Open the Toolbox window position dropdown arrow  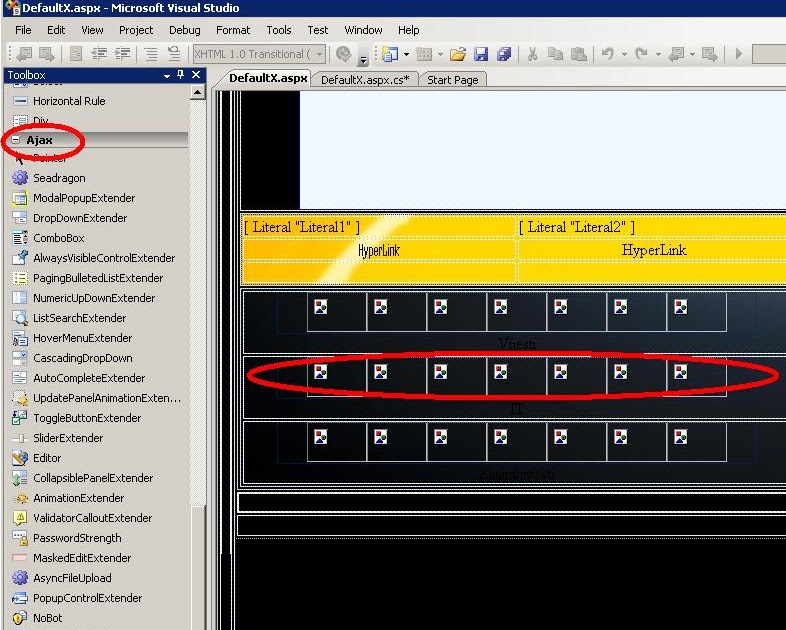(166, 76)
